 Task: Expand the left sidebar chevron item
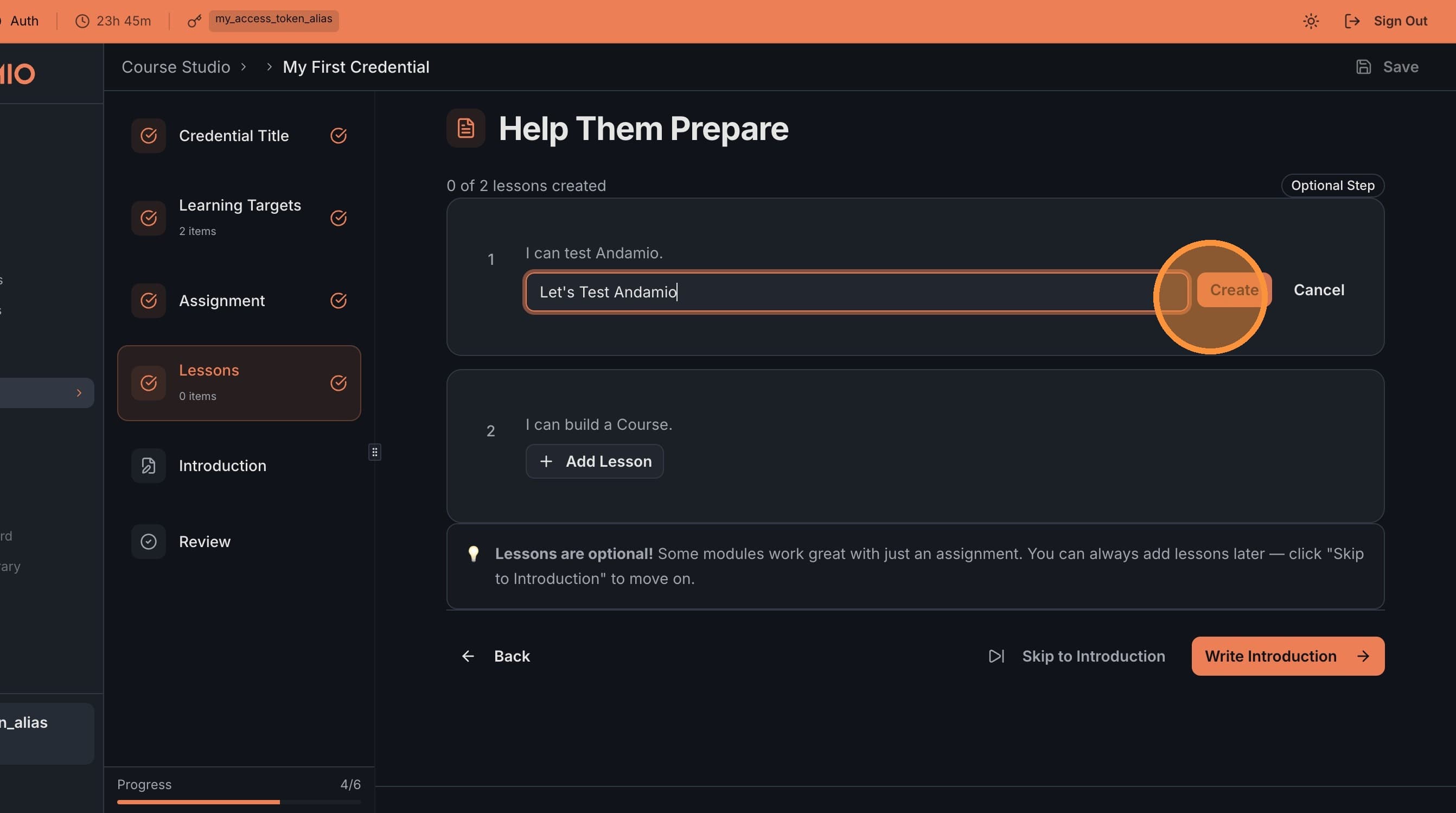79,393
